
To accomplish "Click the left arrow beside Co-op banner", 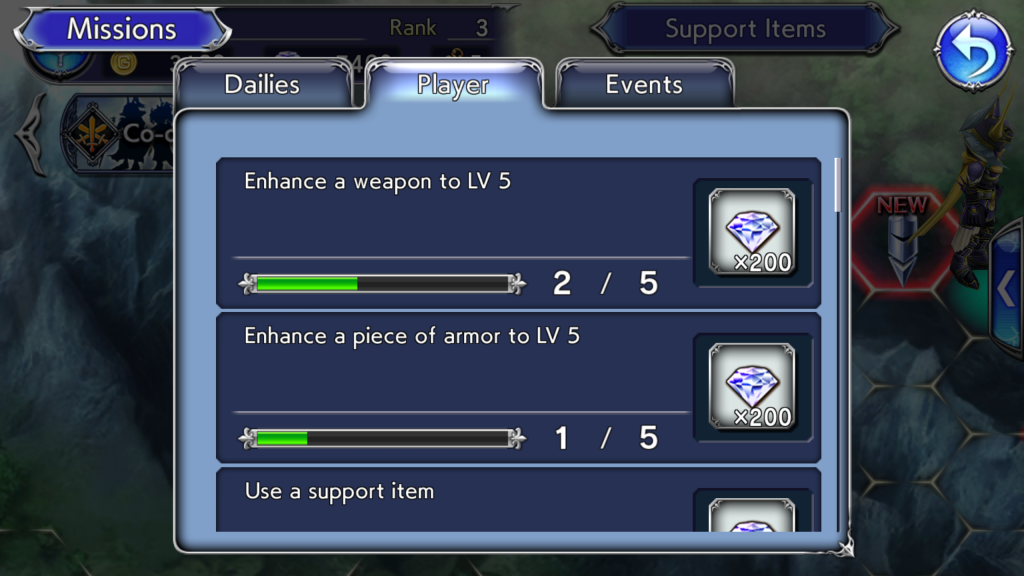I will click(33, 135).
